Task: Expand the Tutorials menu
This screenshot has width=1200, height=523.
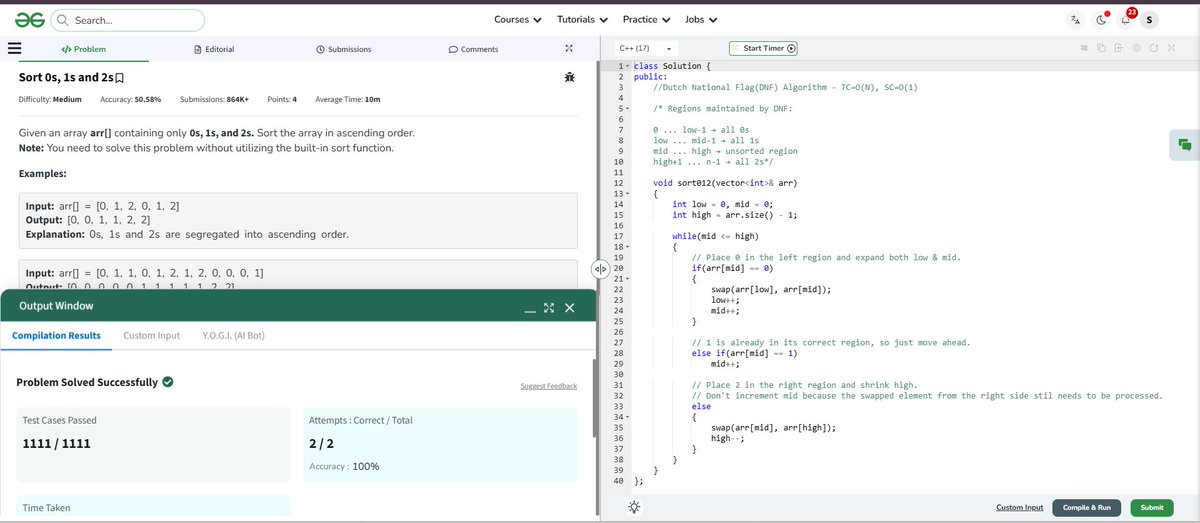Action: (582, 19)
